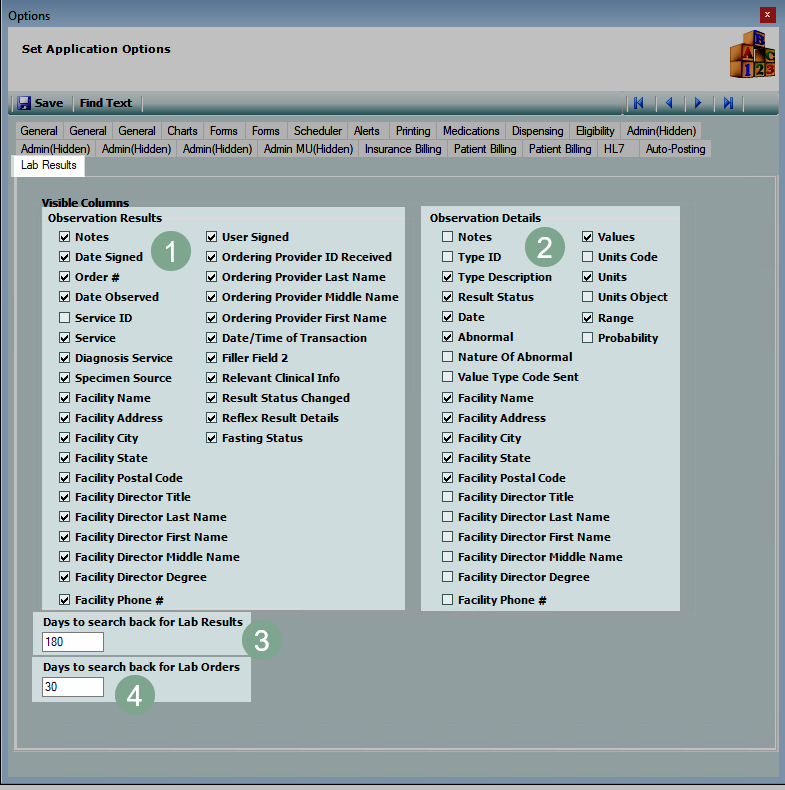The width and height of the screenshot is (785, 790).
Task: Enable the Service ID checkbox
Action: pyautogui.click(x=65, y=318)
